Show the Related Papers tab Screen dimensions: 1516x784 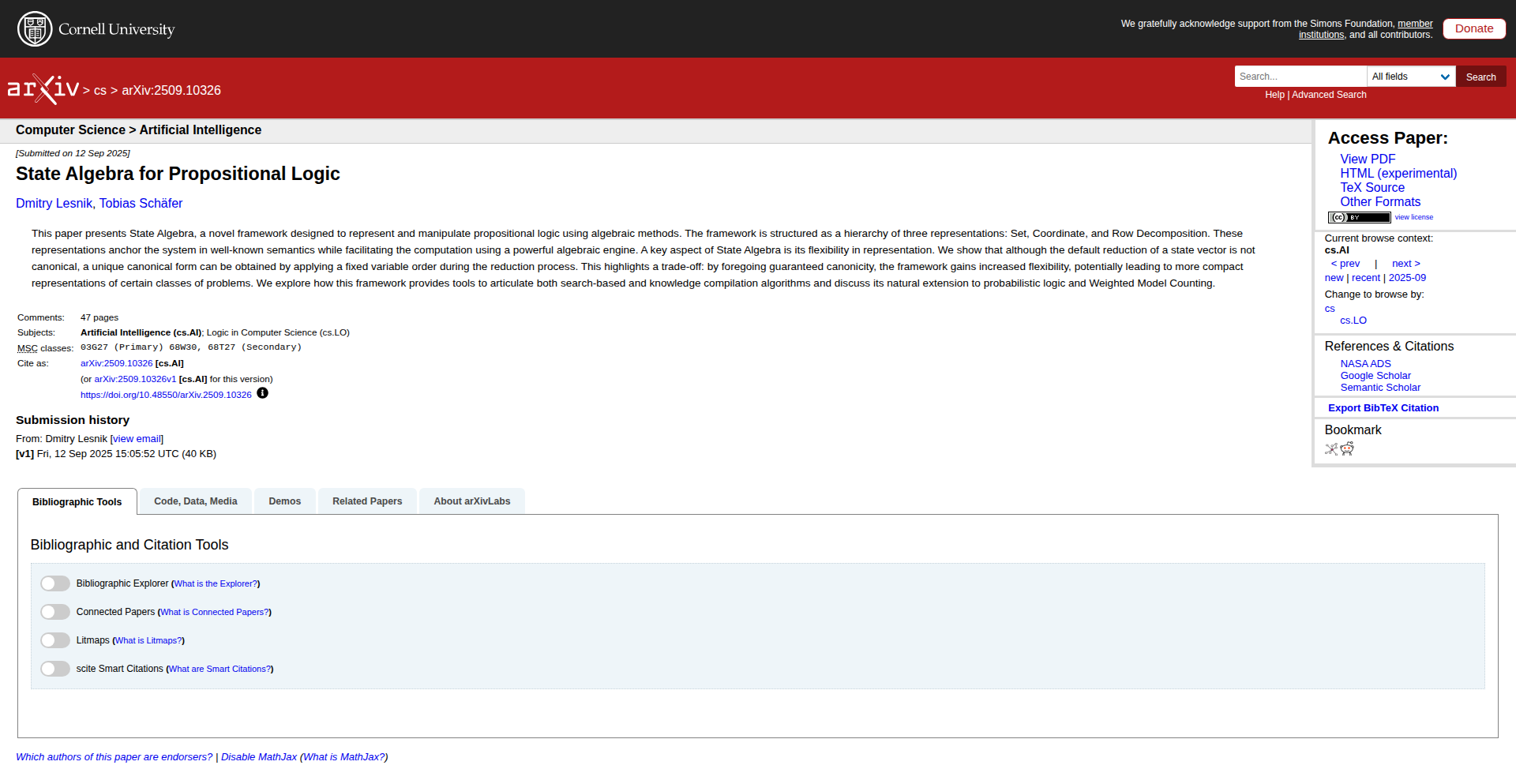(x=367, y=501)
